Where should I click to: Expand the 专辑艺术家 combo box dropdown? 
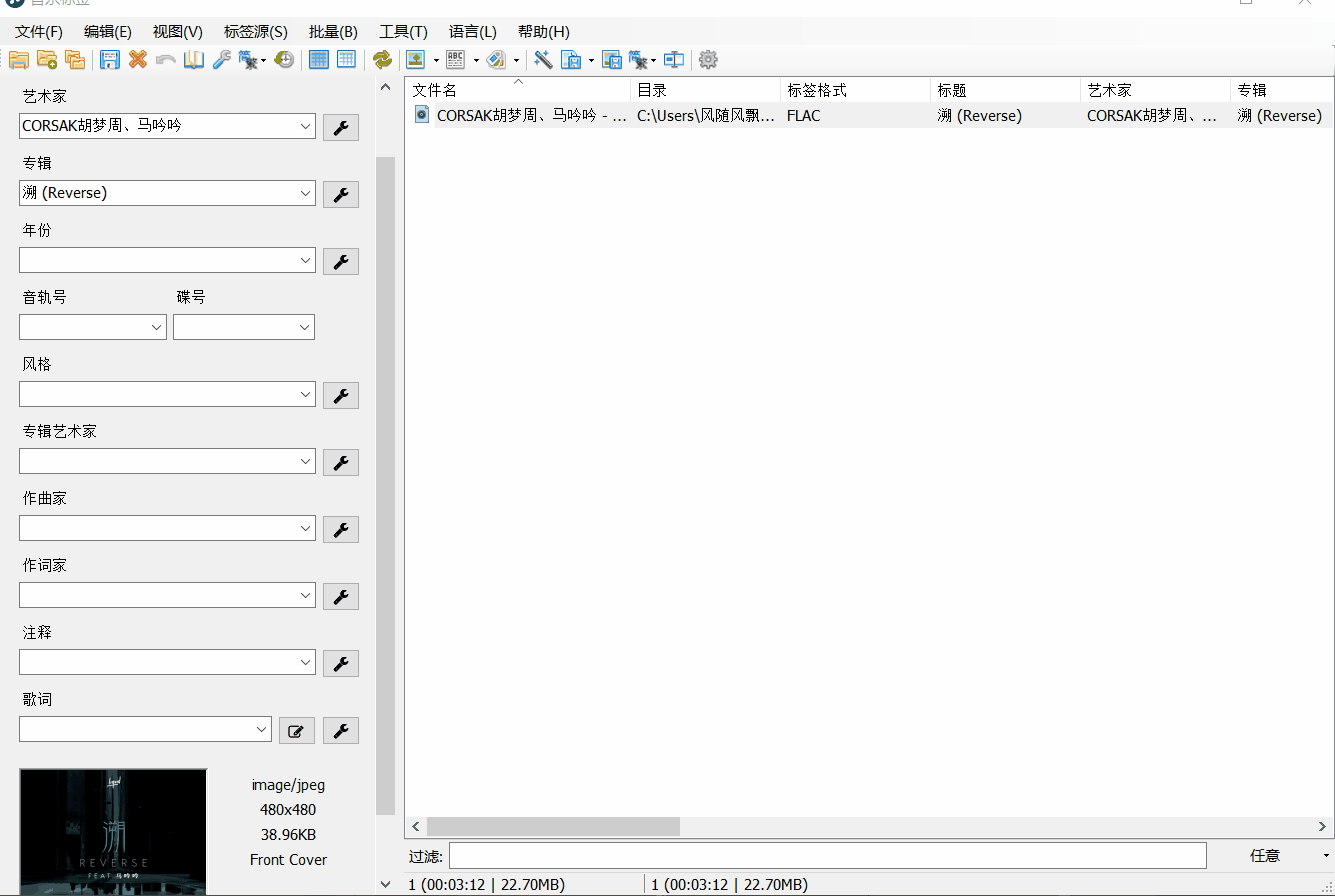(x=306, y=461)
